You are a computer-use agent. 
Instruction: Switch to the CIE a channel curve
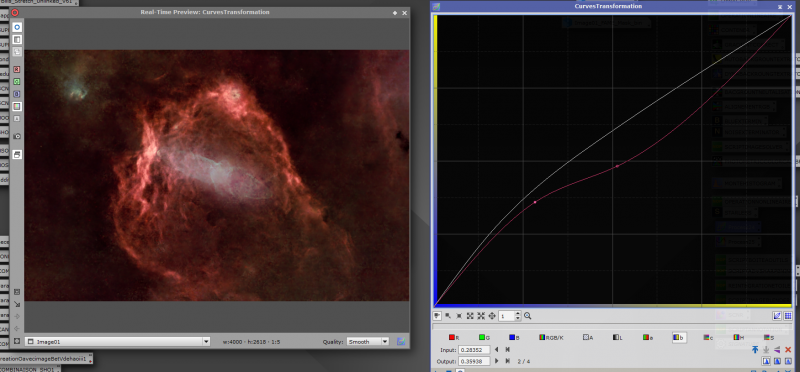click(648, 337)
